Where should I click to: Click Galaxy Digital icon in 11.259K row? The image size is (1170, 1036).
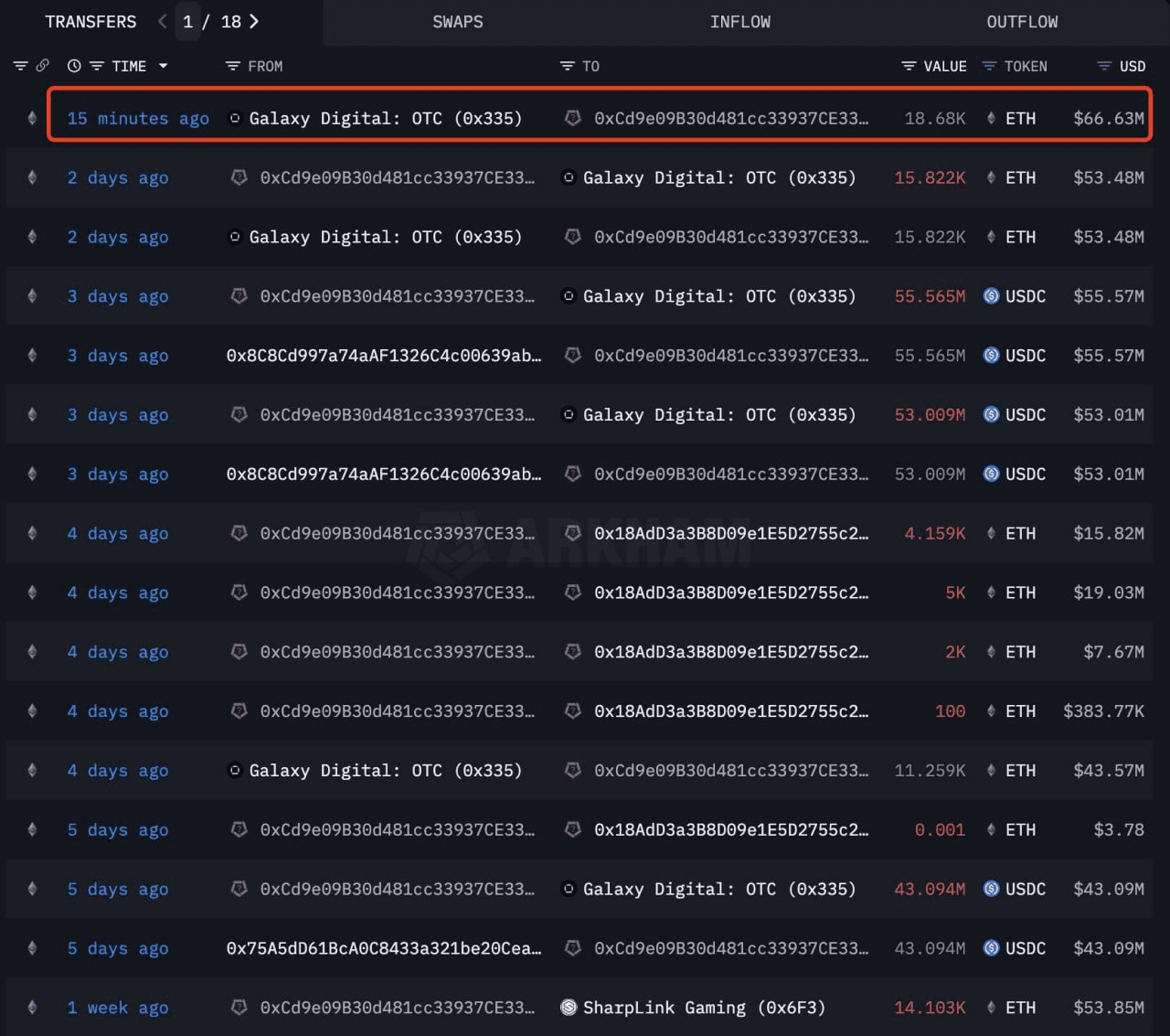pos(235,771)
